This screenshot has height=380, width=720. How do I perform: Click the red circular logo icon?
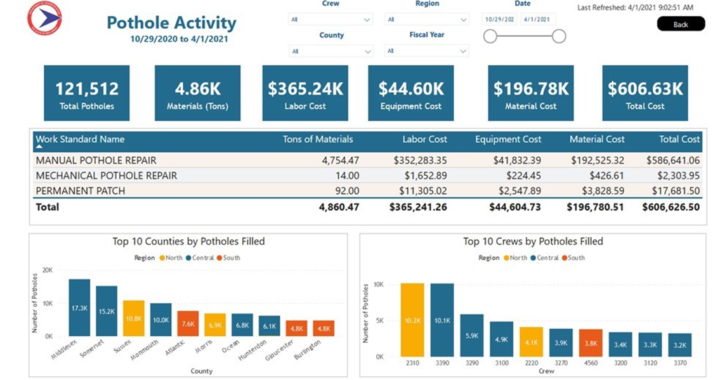click(45, 18)
